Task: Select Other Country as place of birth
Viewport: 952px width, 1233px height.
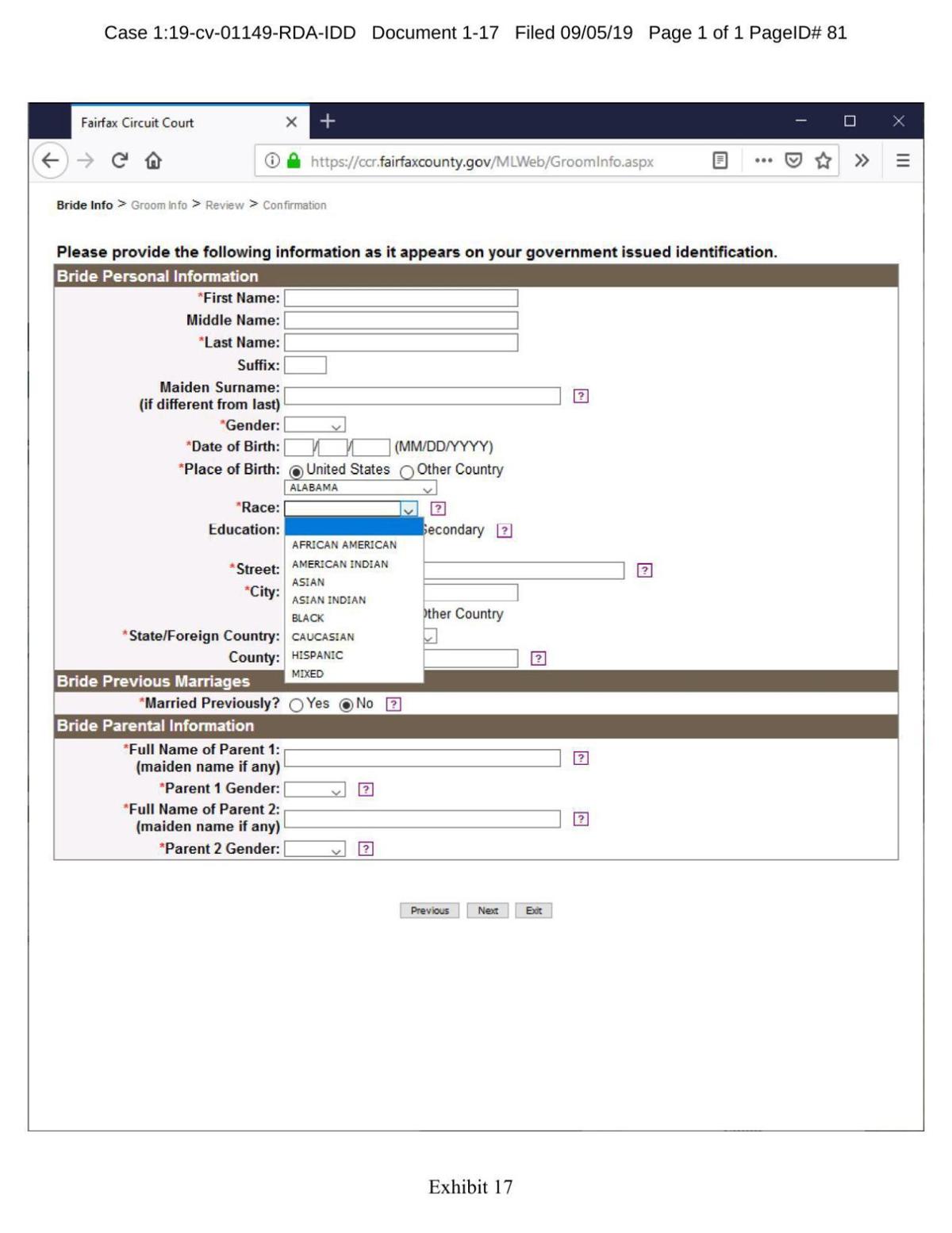Action: pos(407,472)
